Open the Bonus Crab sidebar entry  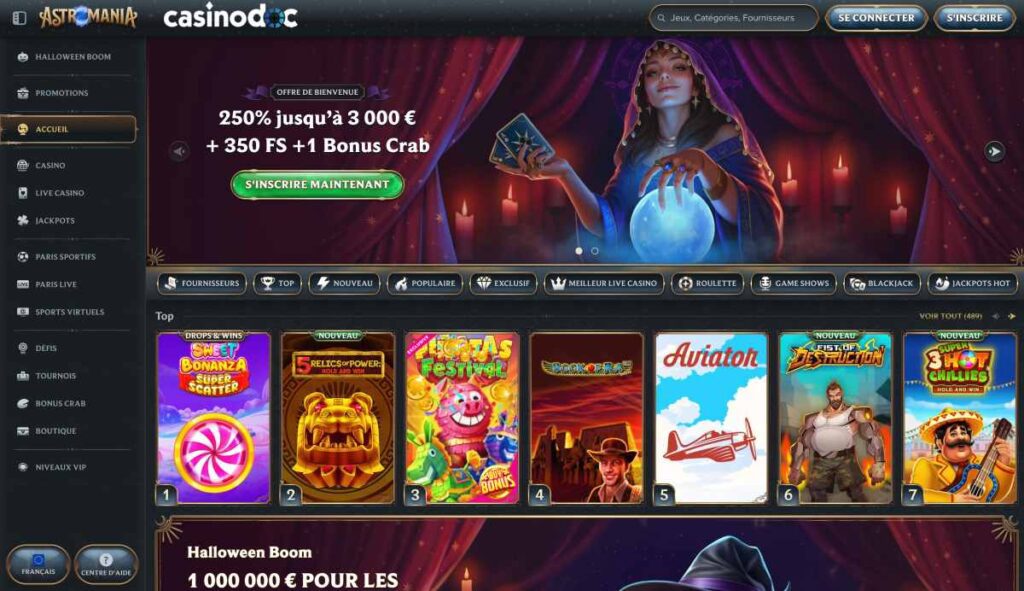point(68,403)
